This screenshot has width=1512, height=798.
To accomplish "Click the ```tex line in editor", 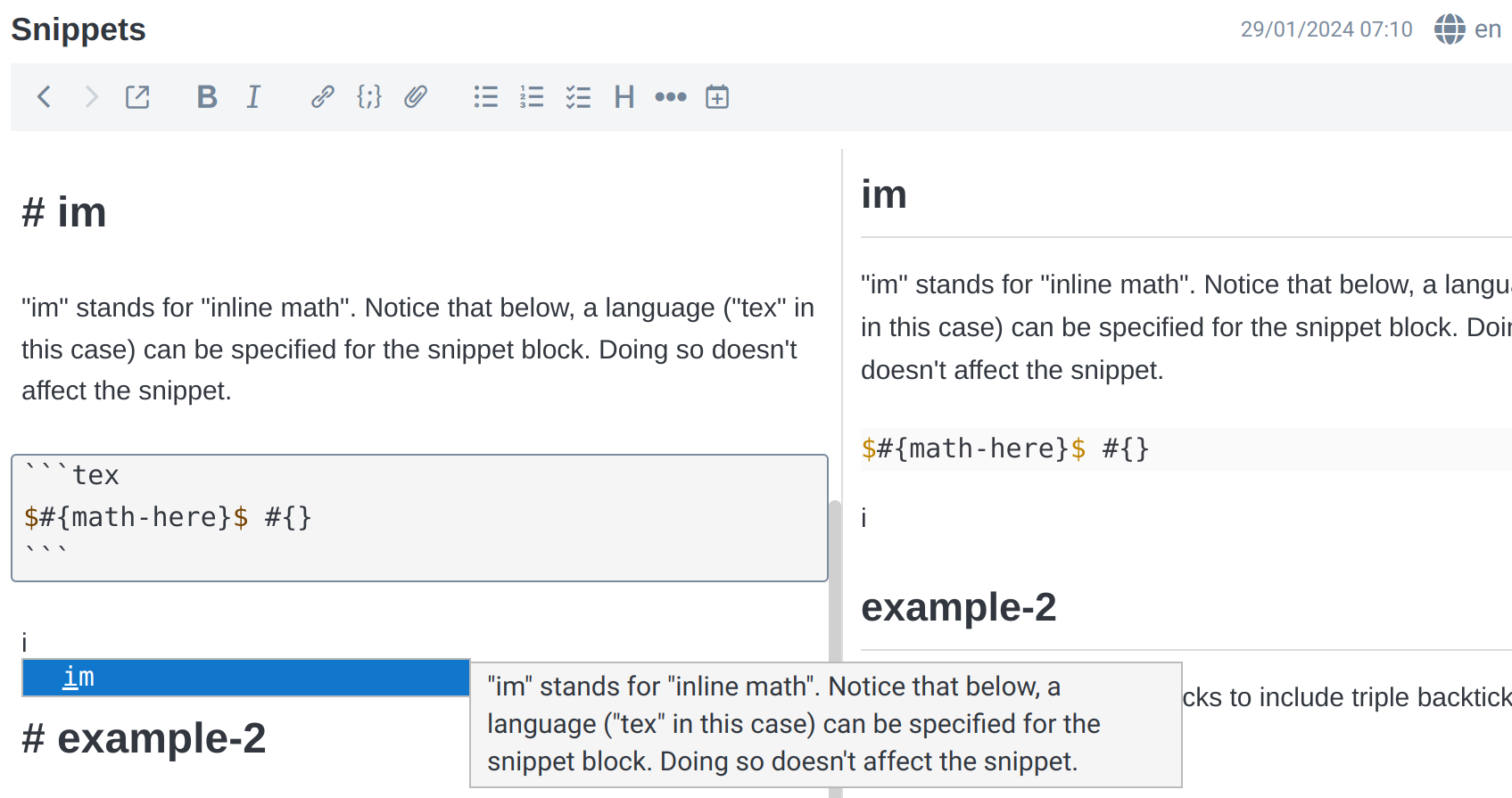I will coord(71,475).
